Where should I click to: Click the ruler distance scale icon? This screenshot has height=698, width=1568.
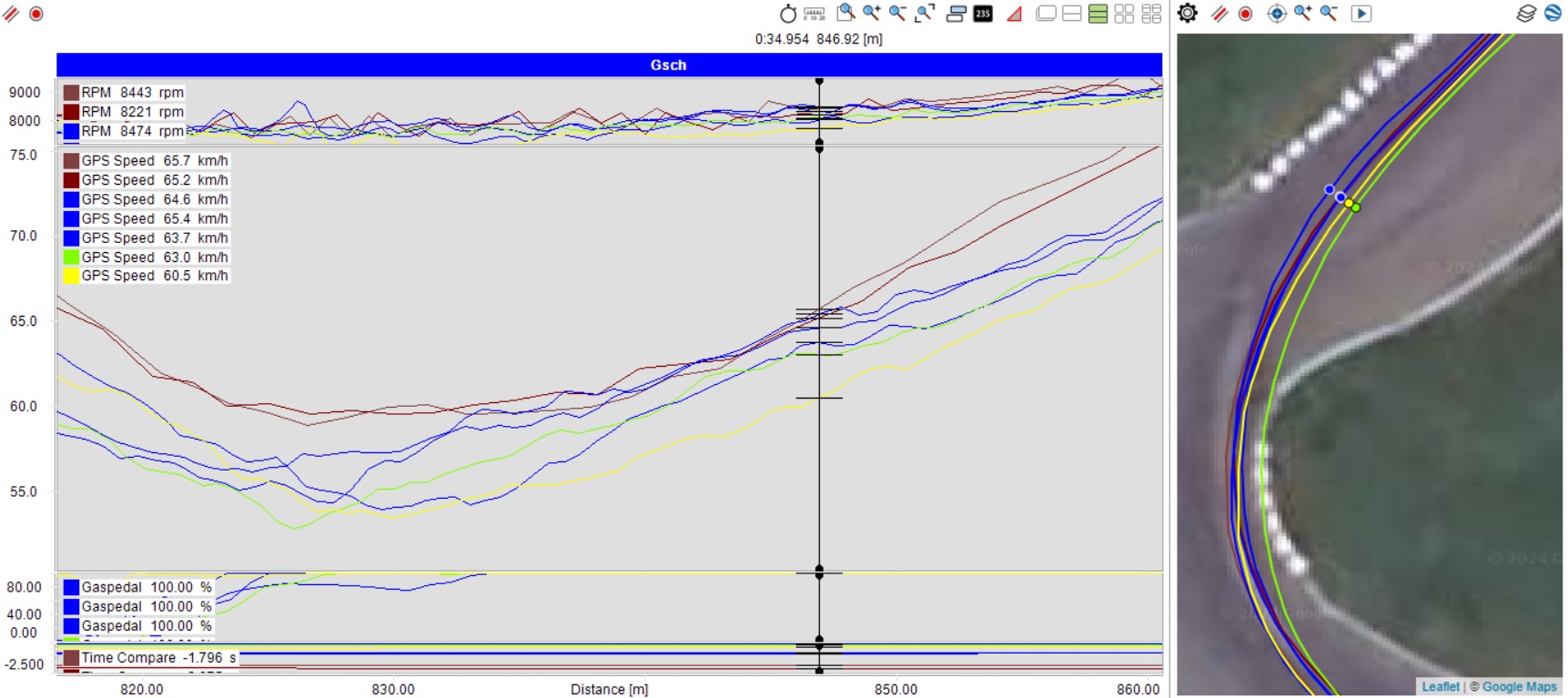click(x=814, y=14)
